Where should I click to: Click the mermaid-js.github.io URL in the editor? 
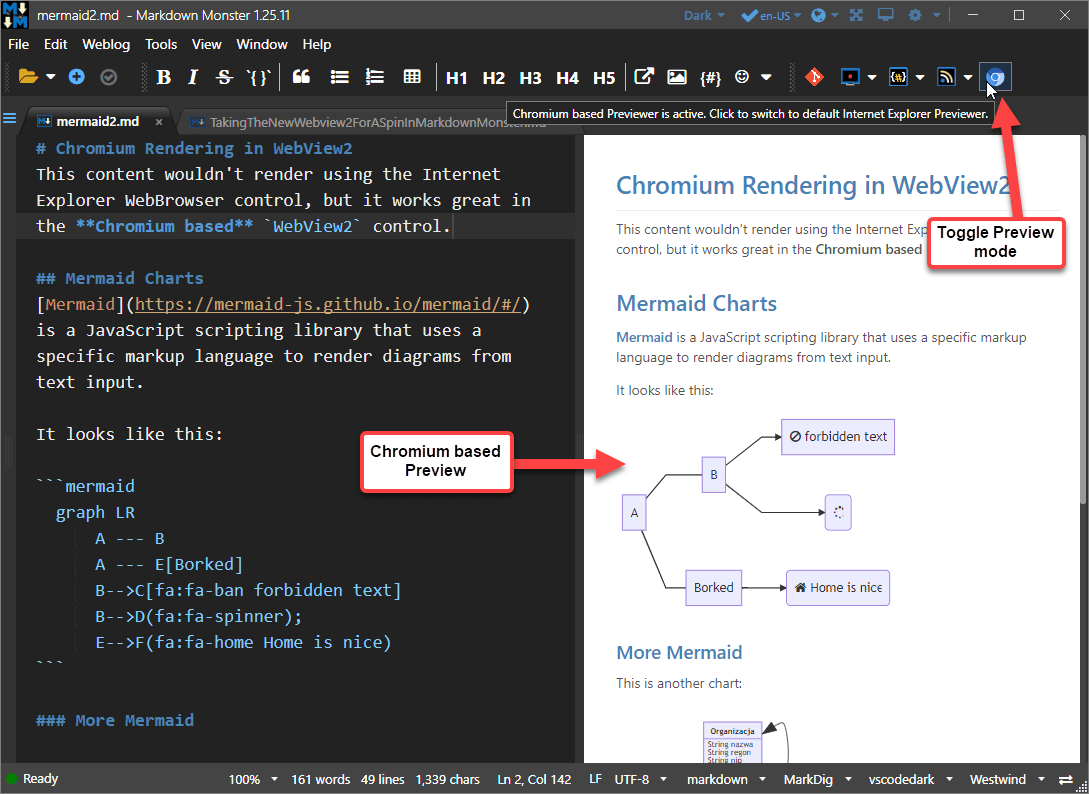point(328,304)
